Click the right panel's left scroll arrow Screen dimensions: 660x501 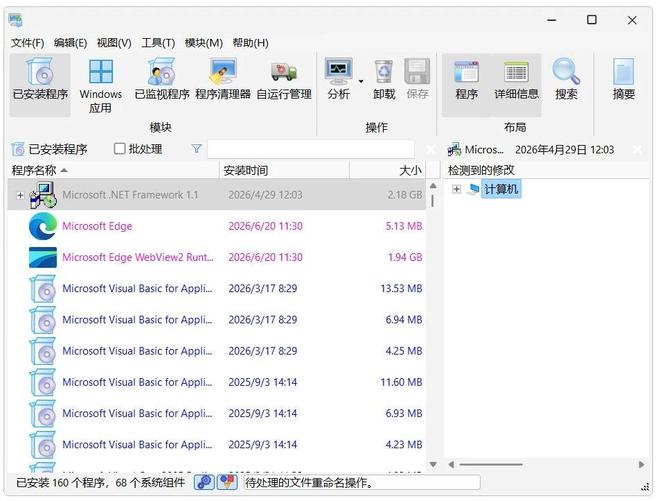pyautogui.click(x=451, y=465)
